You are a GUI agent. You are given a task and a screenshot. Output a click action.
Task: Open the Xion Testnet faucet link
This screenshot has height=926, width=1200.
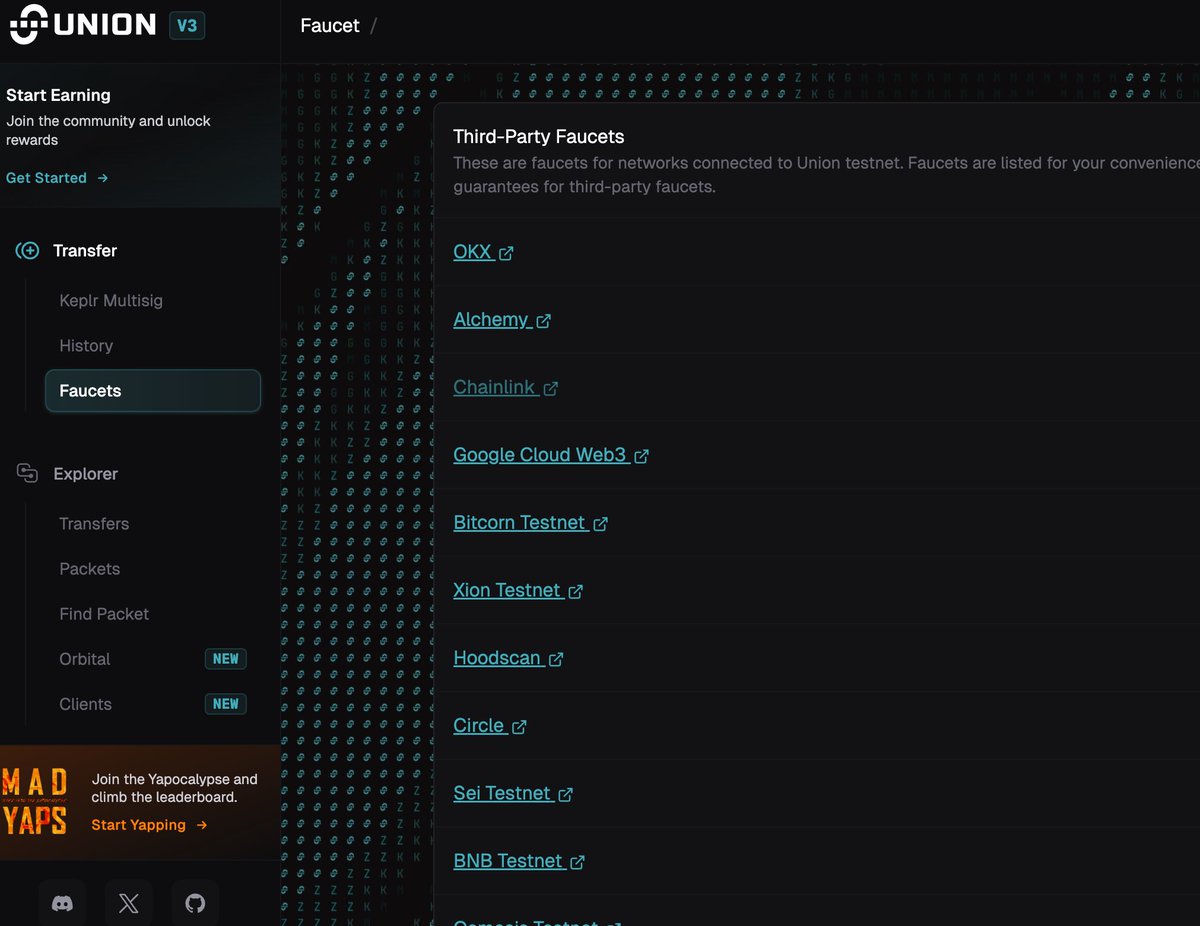click(507, 590)
